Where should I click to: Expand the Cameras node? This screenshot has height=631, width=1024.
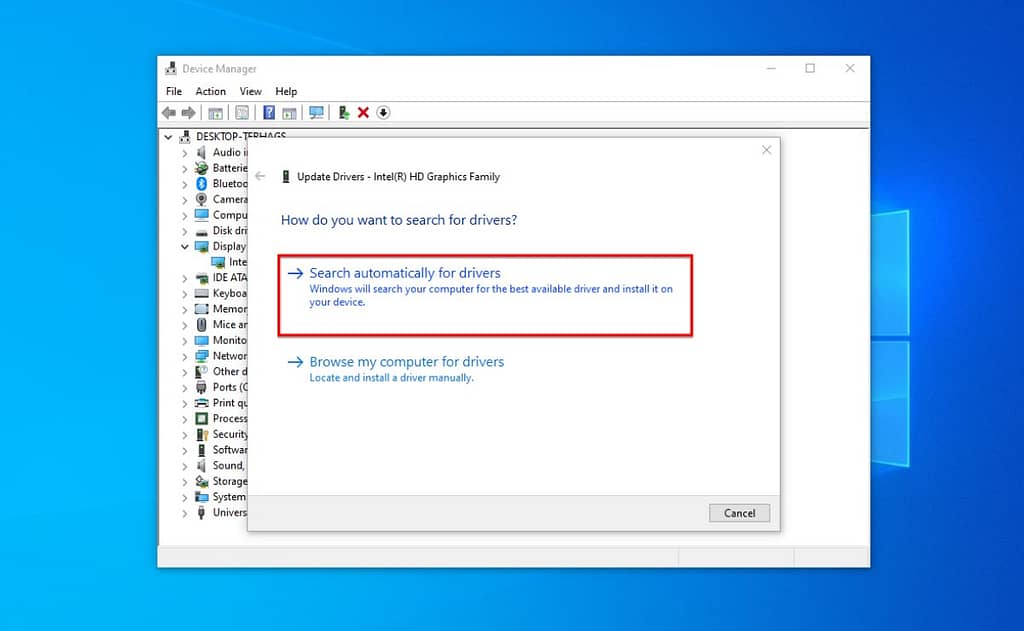pyautogui.click(x=184, y=200)
